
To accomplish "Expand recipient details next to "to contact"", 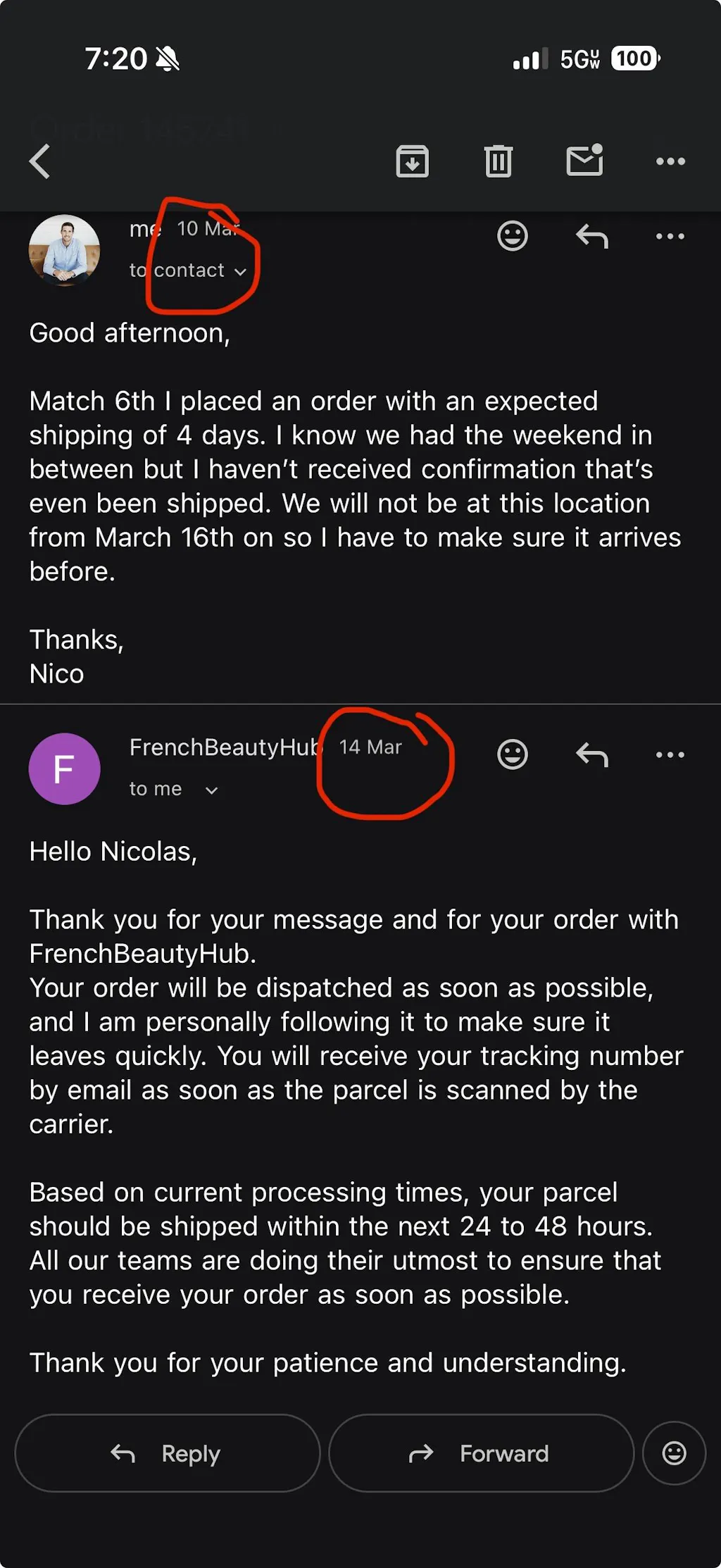I will coord(240,272).
